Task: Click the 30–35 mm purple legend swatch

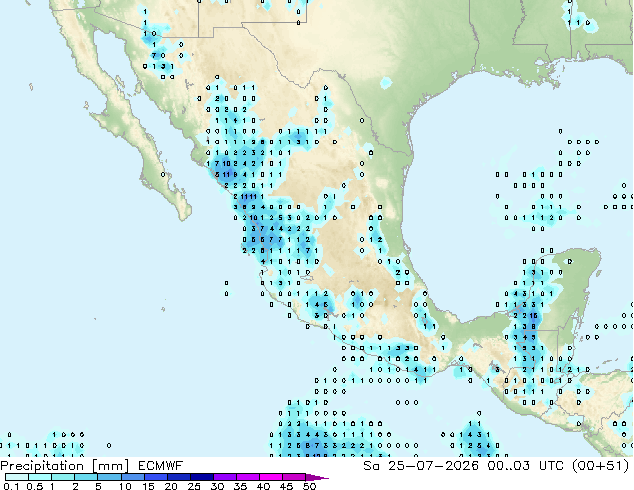Action: [x=224, y=477]
